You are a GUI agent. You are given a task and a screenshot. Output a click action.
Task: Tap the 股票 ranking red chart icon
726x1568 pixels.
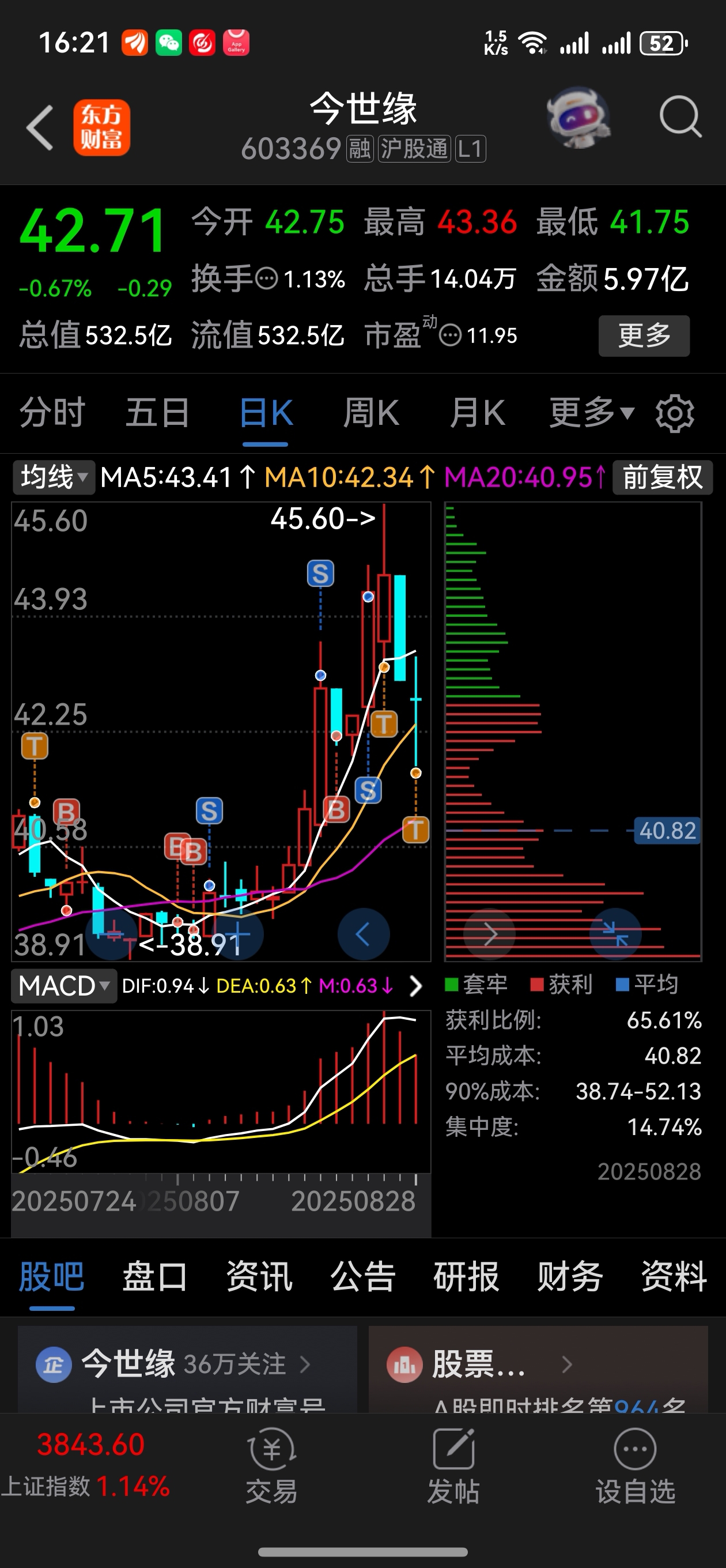point(404,1365)
